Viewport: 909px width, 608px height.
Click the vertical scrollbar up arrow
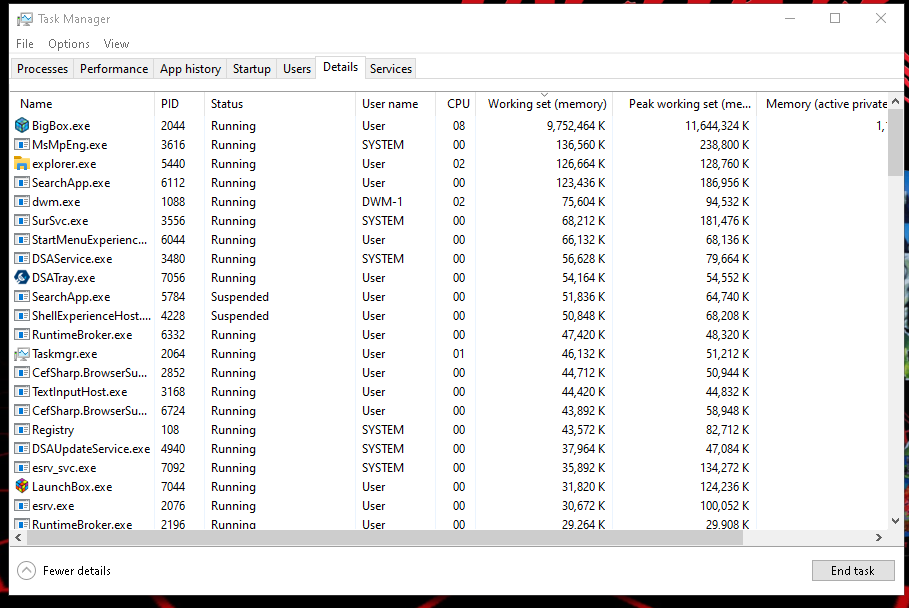(x=896, y=101)
